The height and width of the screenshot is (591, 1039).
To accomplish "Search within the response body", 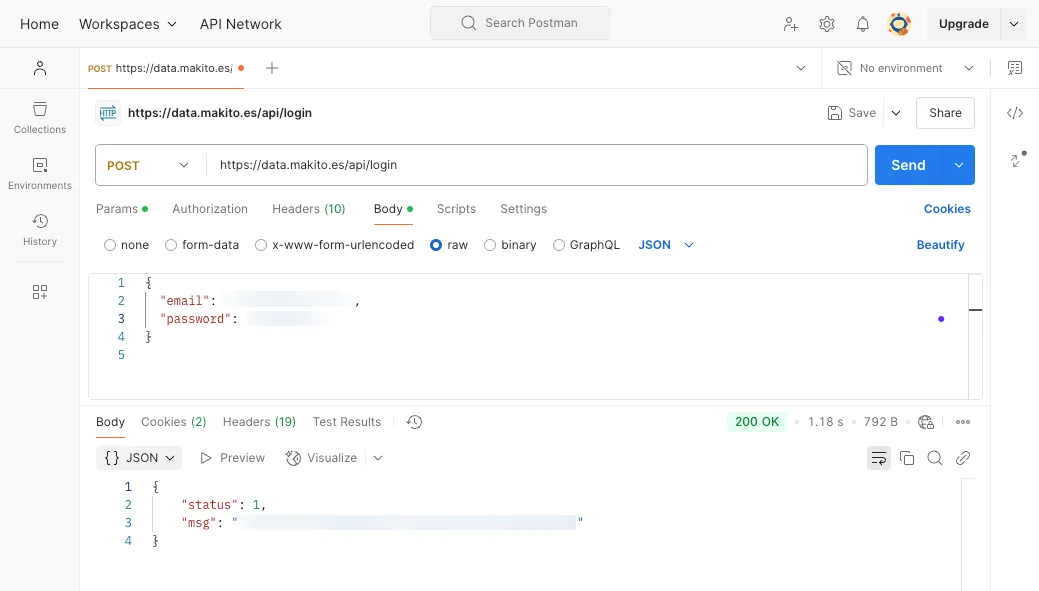I will click(x=934, y=457).
